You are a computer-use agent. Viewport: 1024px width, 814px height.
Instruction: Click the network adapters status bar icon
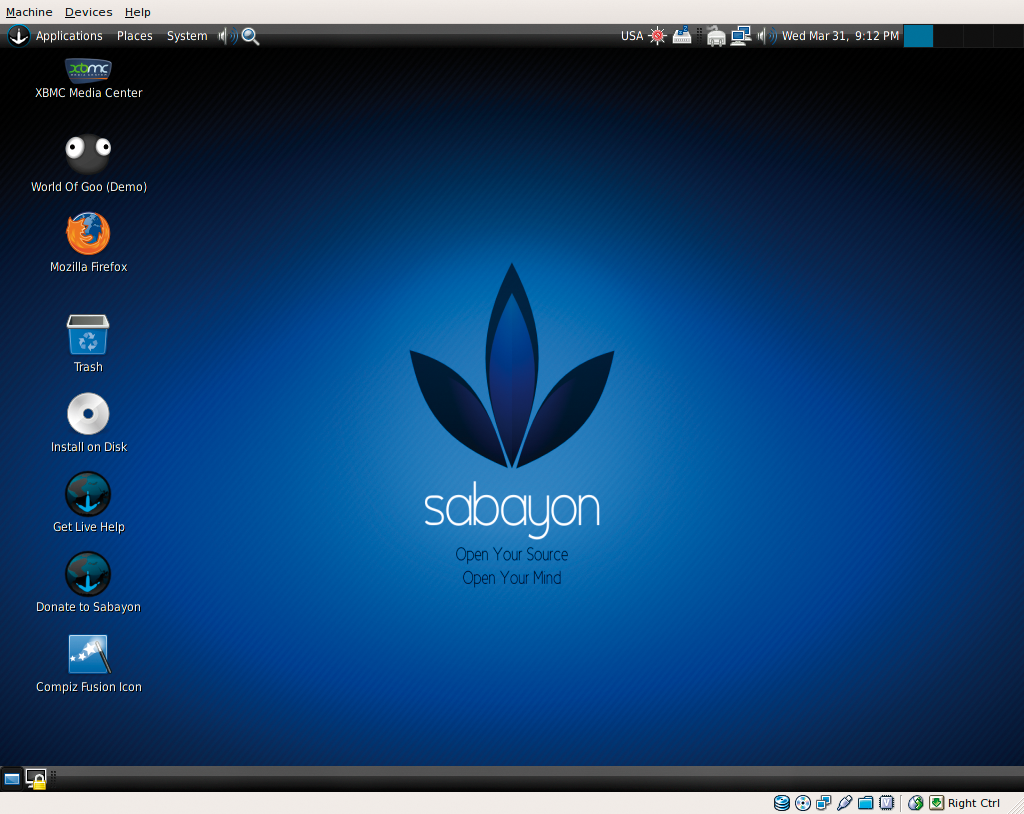824,803
